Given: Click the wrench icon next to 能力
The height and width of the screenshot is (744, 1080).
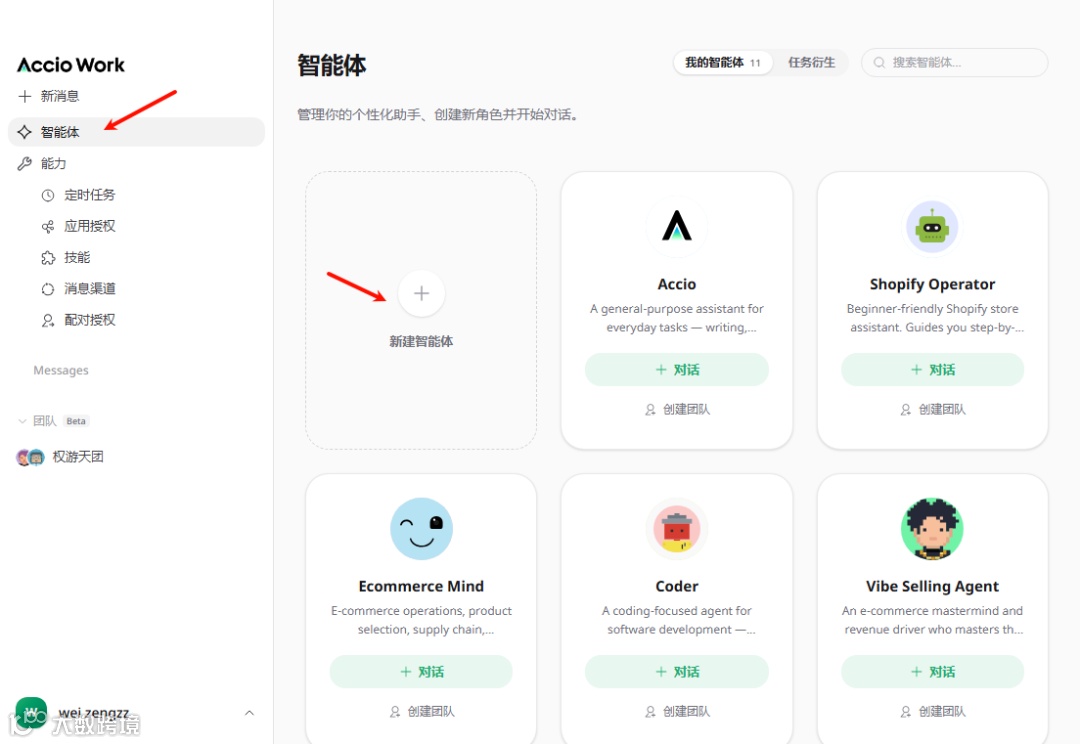Looking at the screenshot, I should (x=25, y=163).
